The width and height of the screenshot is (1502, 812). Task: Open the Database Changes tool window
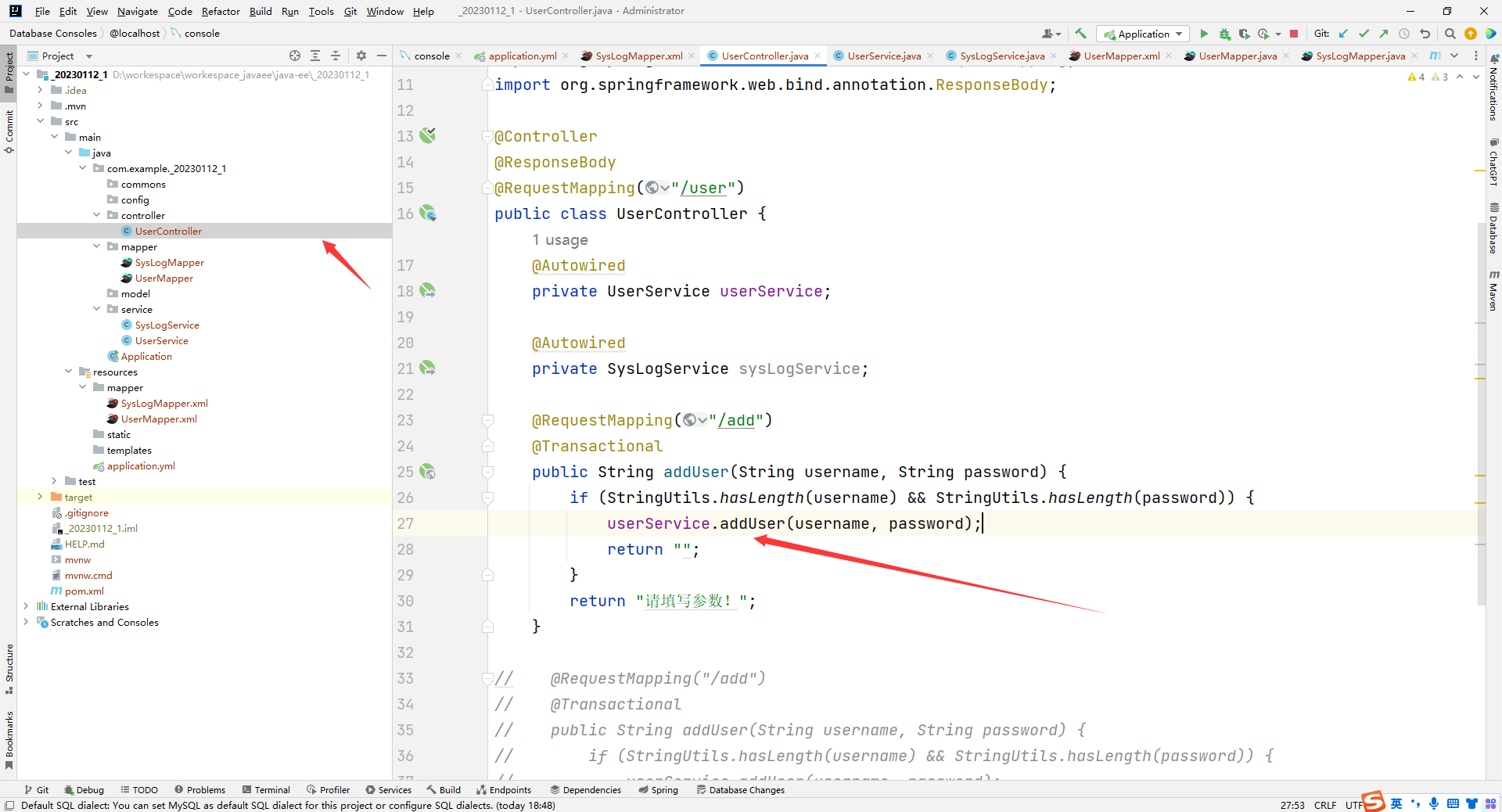pos(740,789)
